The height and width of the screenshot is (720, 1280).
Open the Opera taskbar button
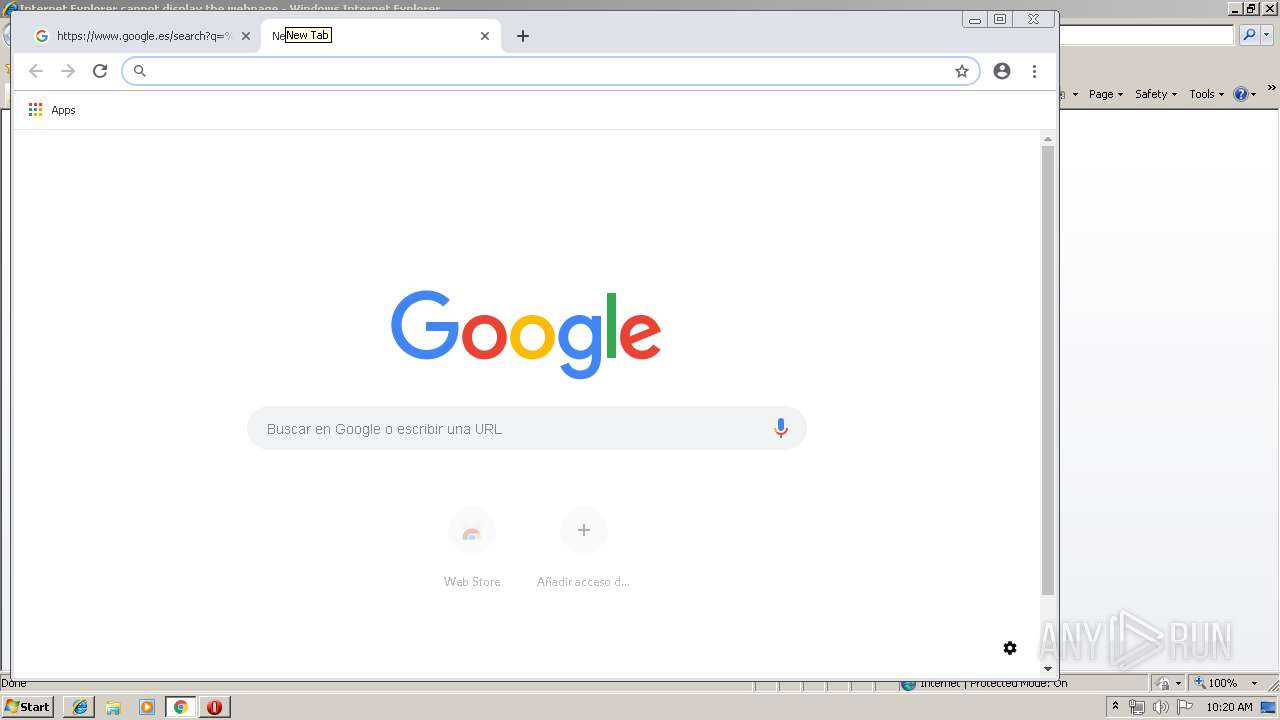(x=214, y=707)
